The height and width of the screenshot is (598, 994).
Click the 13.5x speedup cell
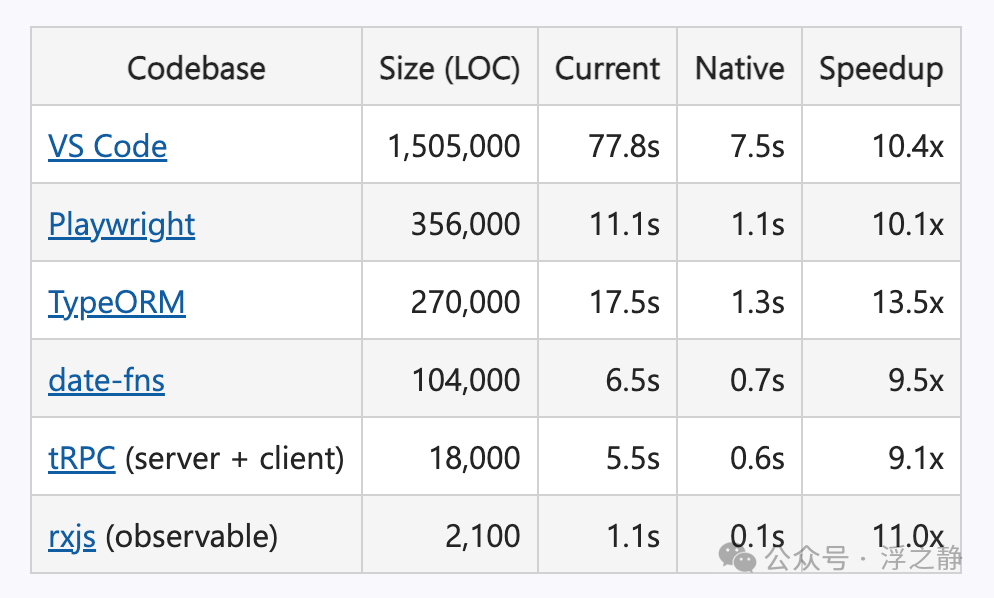(x=881, y=301)
